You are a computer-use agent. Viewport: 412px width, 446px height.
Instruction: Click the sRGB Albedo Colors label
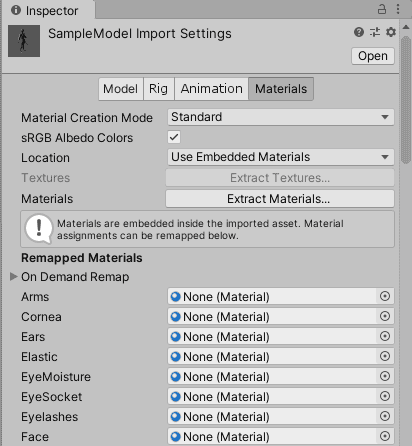[77, 138]
